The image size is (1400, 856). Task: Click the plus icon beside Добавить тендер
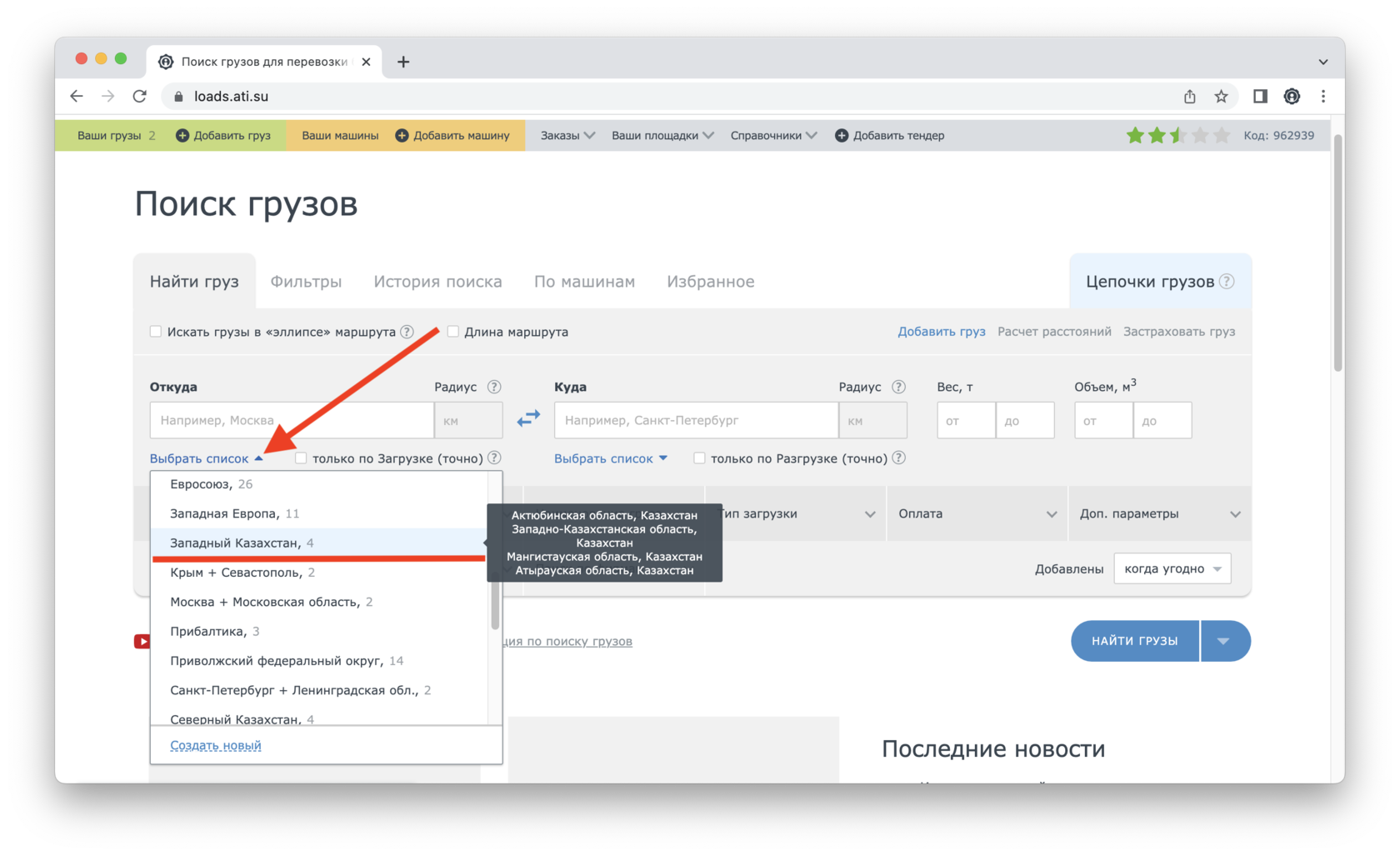pos(842,135)
